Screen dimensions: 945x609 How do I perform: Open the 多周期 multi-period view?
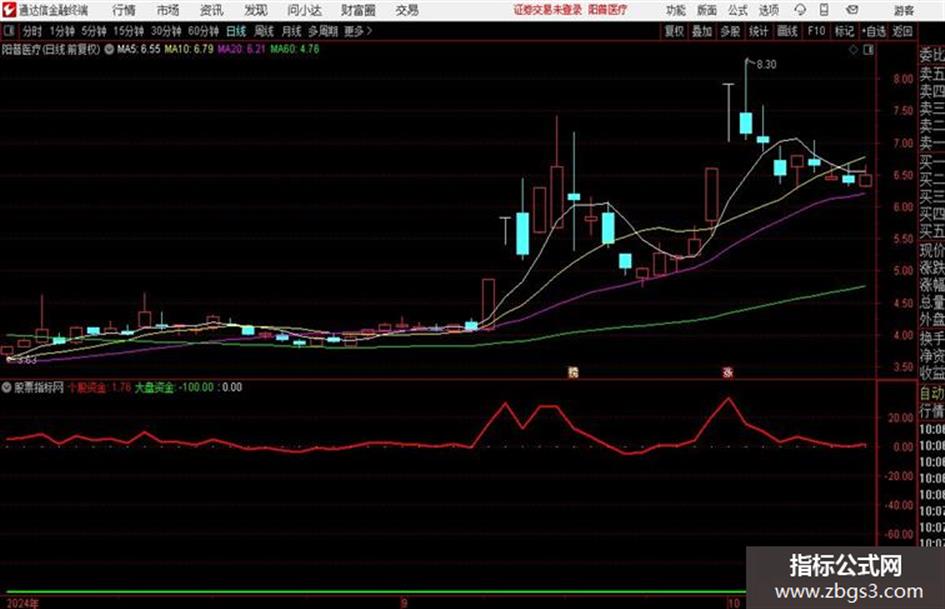[323, 31]
